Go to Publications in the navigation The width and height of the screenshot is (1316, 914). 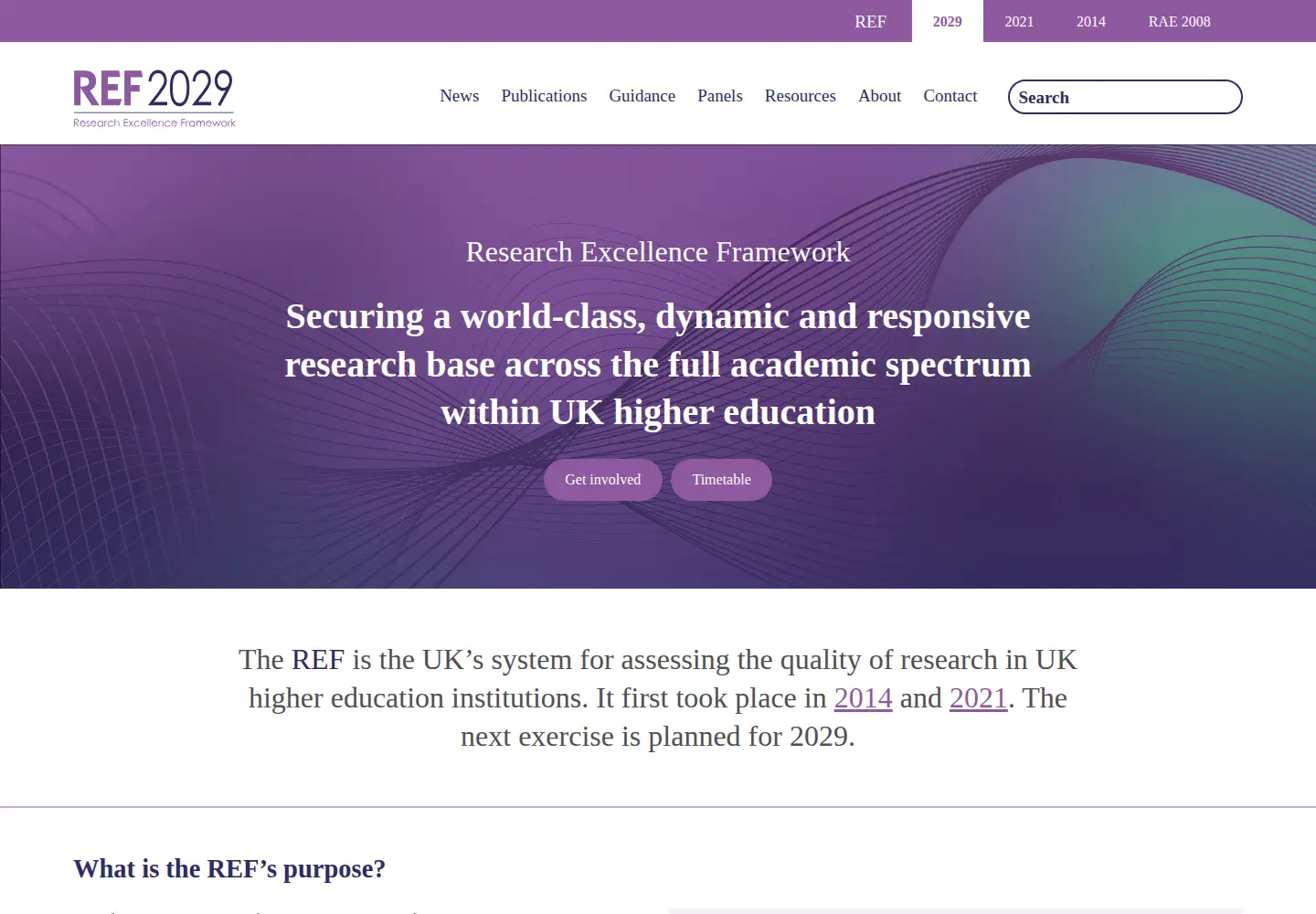[544, 96]
